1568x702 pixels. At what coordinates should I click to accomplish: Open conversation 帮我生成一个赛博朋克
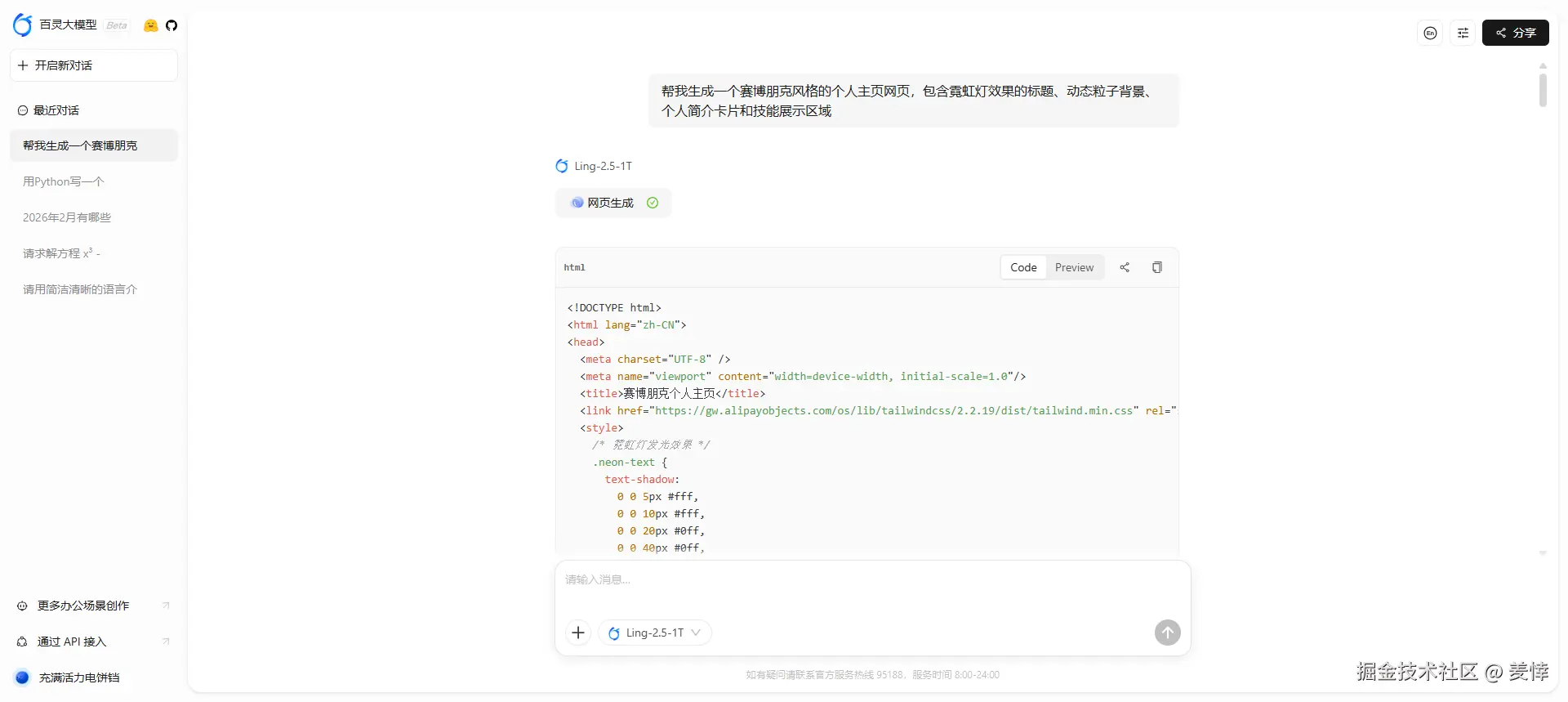94,145
